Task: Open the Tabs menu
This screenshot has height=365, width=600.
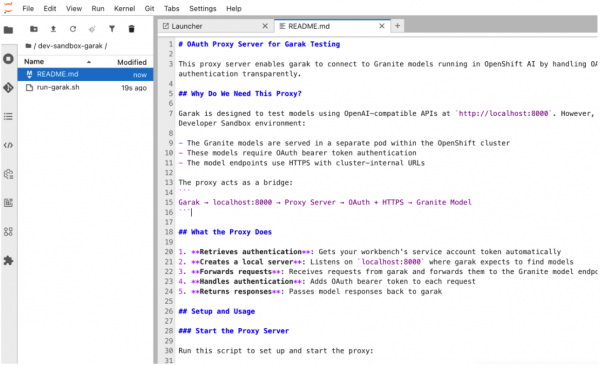Action: click(172, 8)
